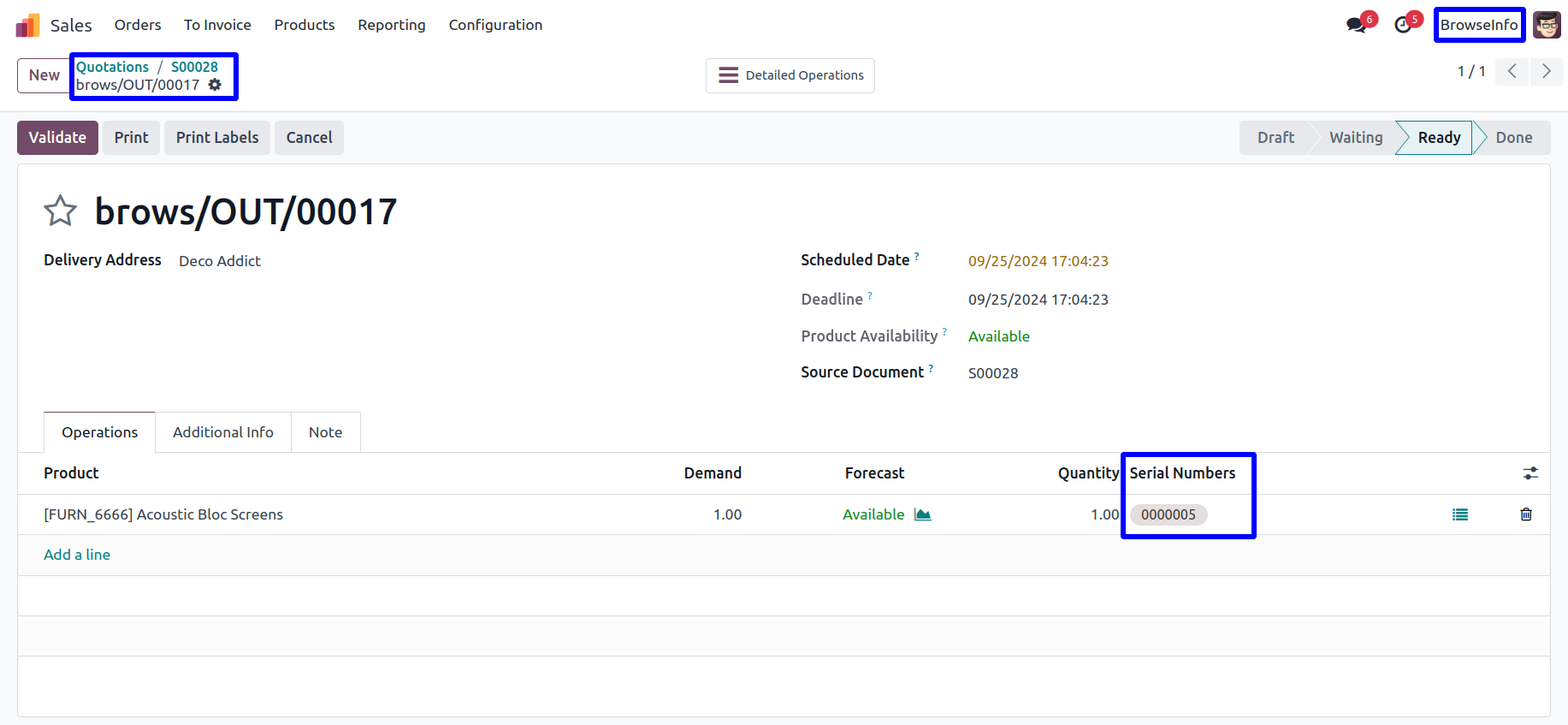This screenshot has height=725, width=1568.
Task: Open the Detailed Operations smart button
Action: pyautogui.click(x=790, y=75)
